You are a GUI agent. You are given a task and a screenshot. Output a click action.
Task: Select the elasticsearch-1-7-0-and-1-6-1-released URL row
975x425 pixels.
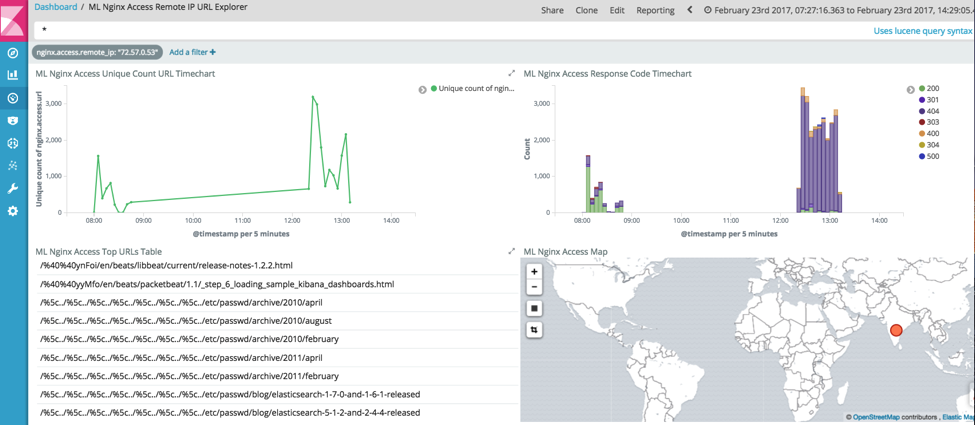click(x=277, y=395)
